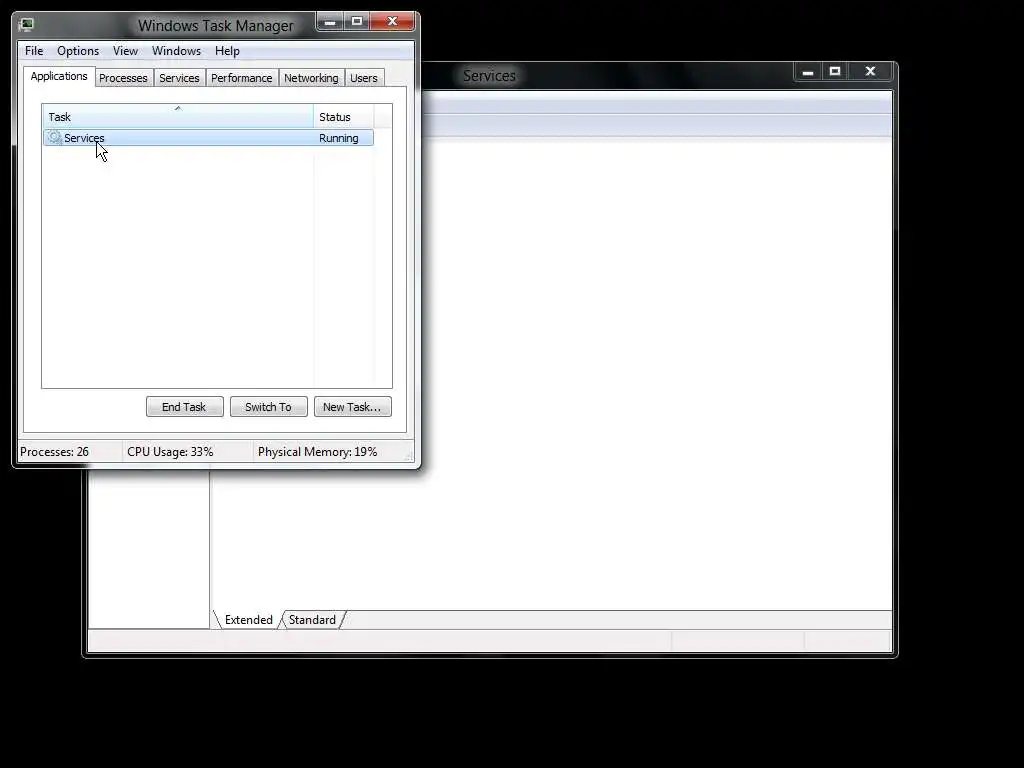Open the File menu
This screenshot has height=768, width=1024.
(34, 51)
